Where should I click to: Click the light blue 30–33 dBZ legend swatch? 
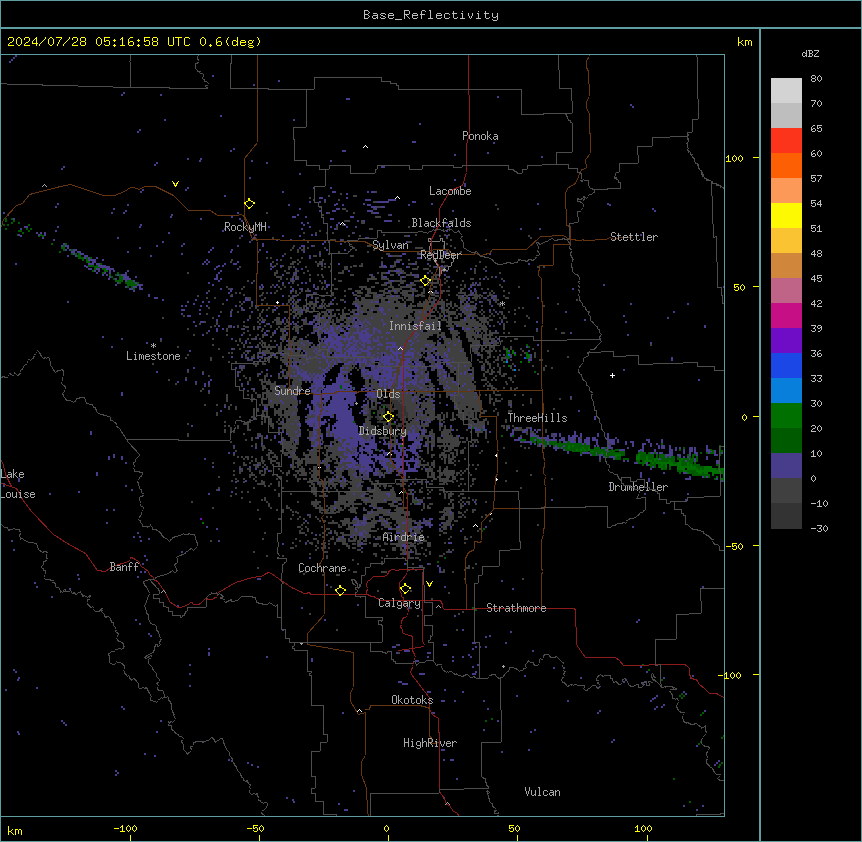pyautogui.click(x=786, y=391)
